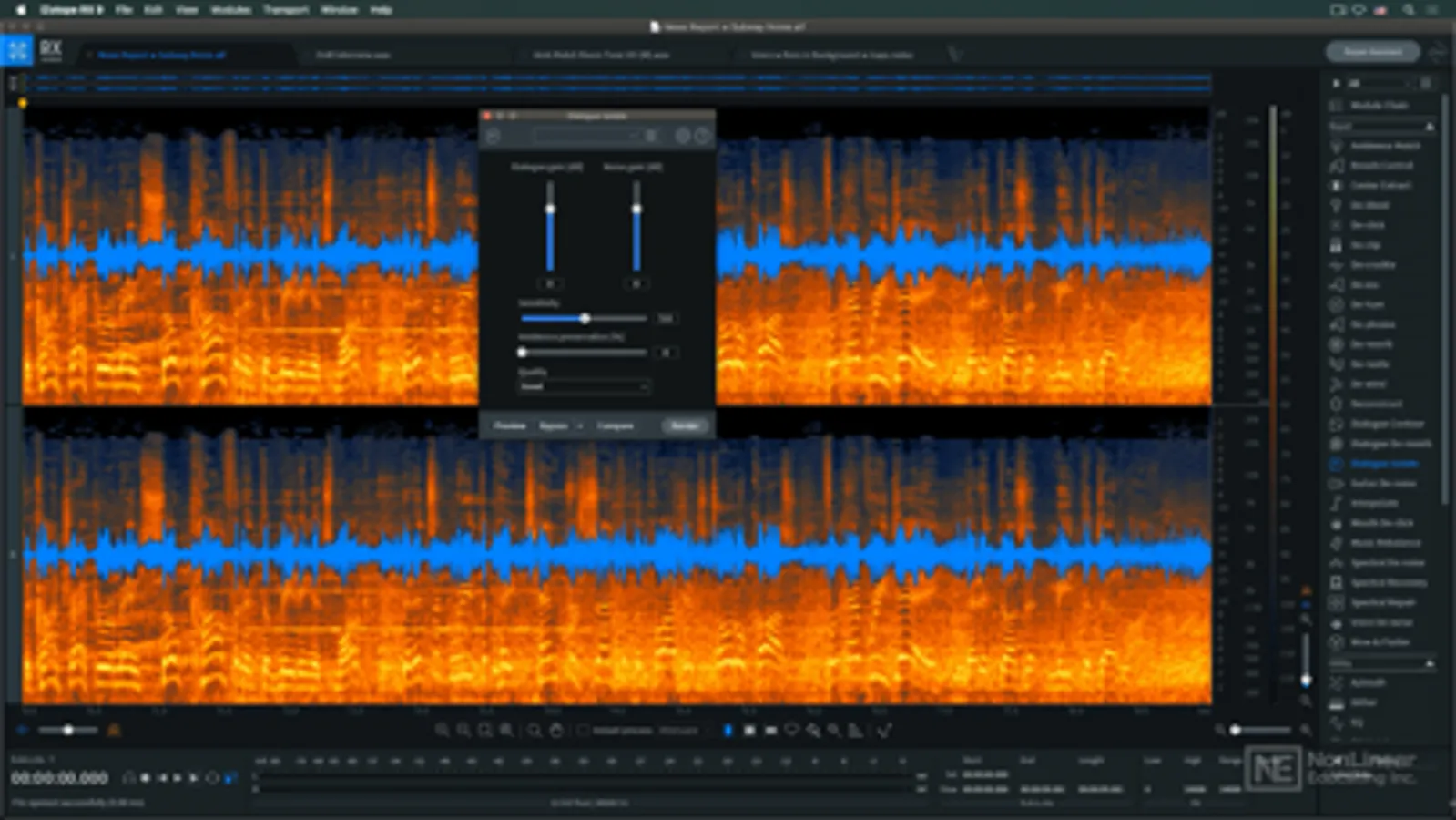Open the Quality dropdown in Dialogue Isolate
Image resolution: width=1456 pixels, height=820 pixels.
tap(584, 387)
